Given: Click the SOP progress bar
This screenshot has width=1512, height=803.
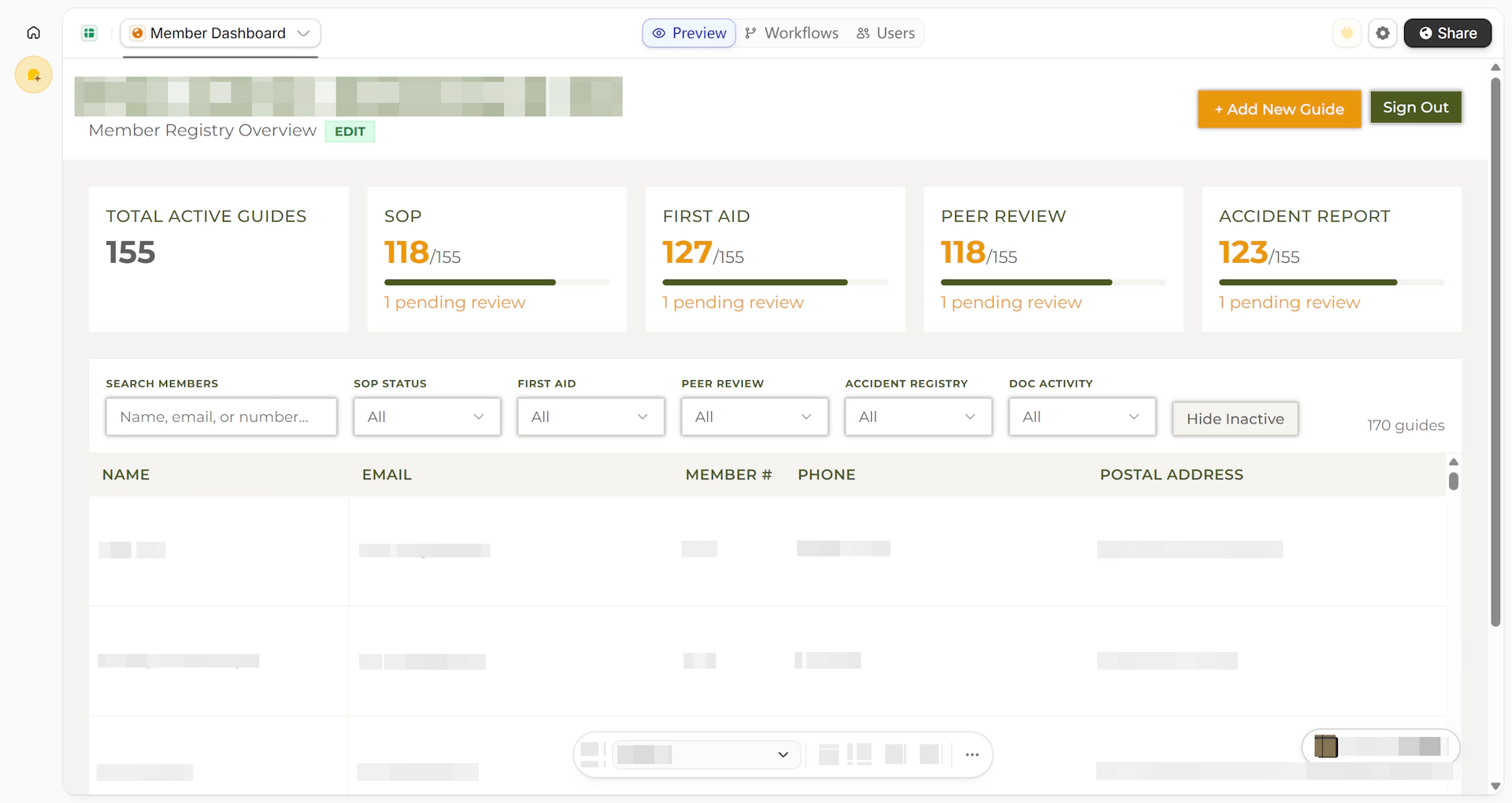Looking at the screenshot, I should point(497,282).
